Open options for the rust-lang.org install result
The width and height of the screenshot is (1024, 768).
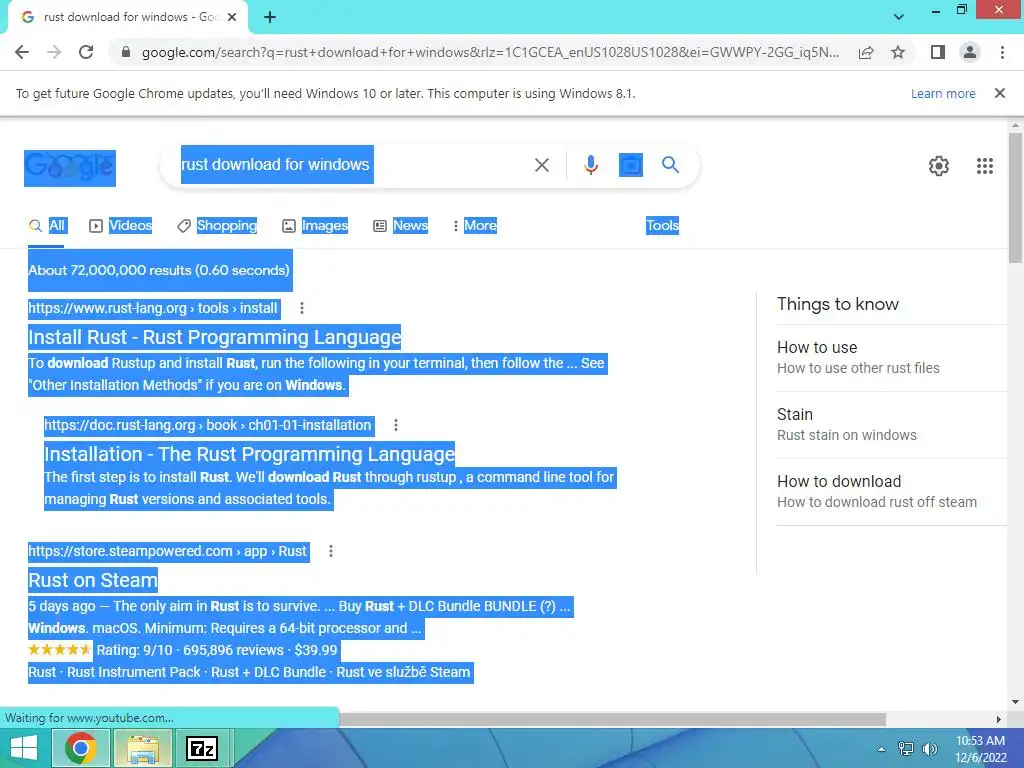302,308
